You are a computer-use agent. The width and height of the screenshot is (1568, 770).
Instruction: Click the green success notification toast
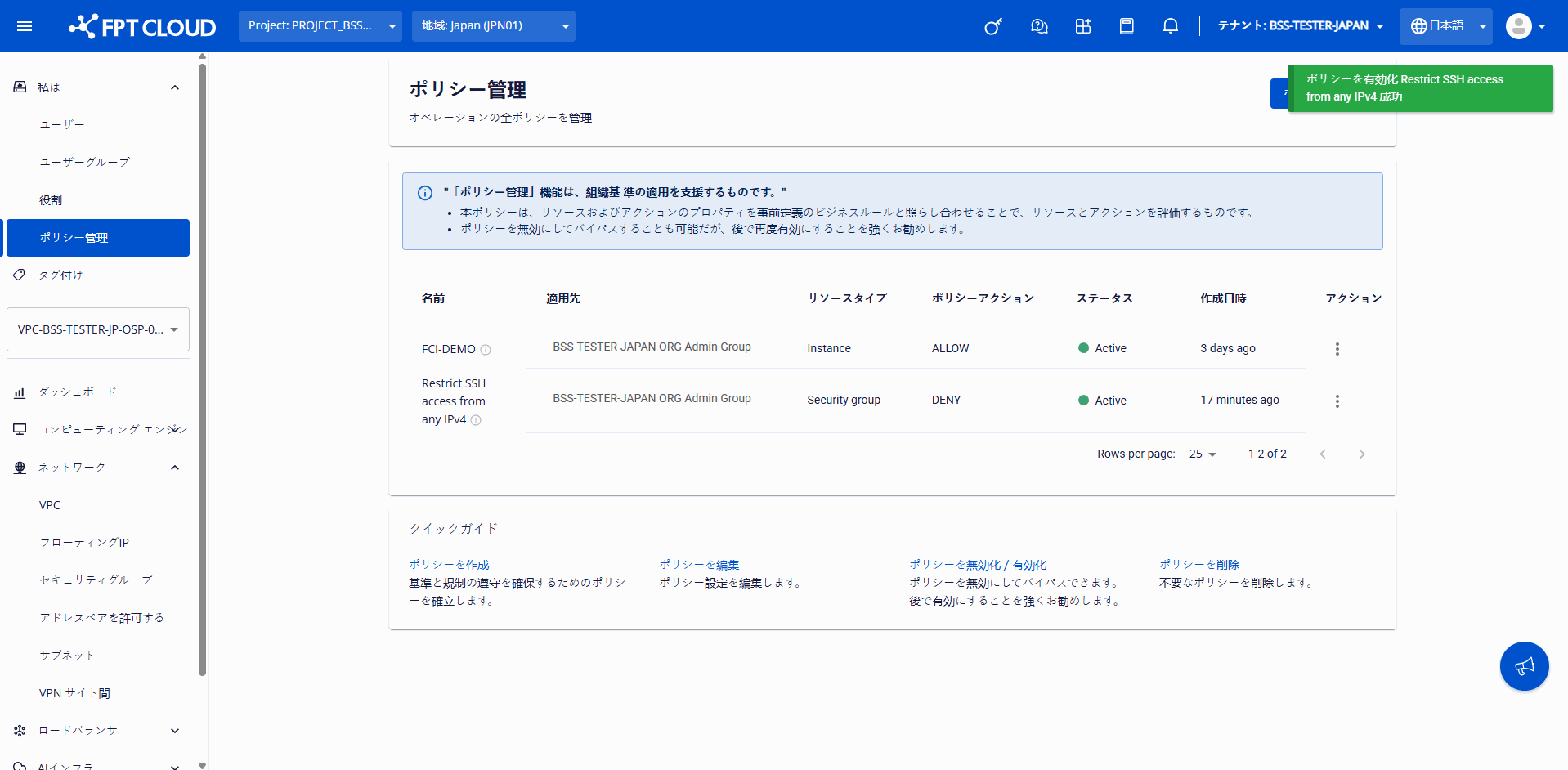pos(1420,88)
